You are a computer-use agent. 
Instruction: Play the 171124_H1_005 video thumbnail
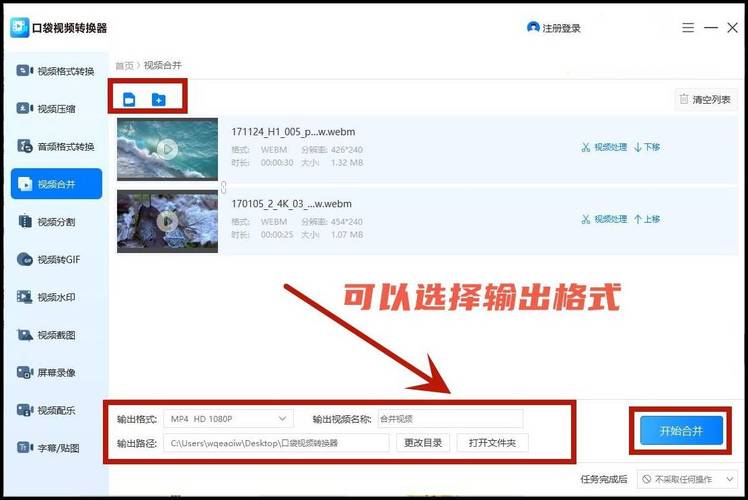click(167, 149)
